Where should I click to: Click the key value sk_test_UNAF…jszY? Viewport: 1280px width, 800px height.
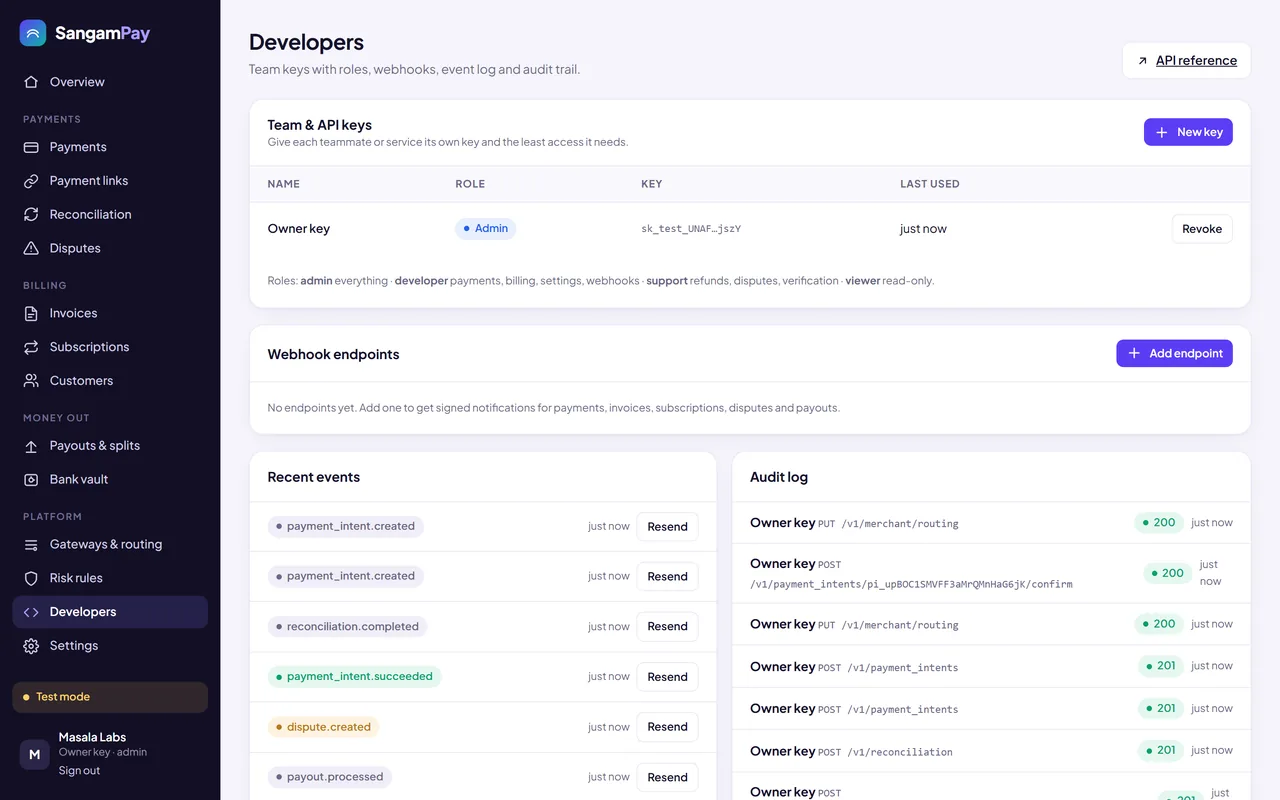(x=691, y=229)
